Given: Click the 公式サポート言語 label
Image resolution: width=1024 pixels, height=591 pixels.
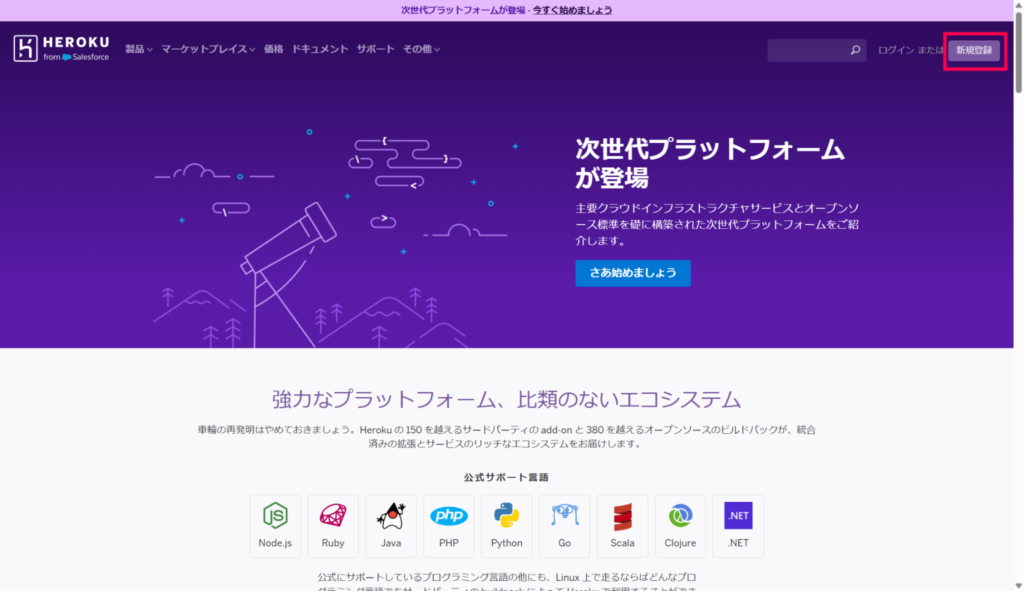Looking at the screenshot, I should [506, 477].
